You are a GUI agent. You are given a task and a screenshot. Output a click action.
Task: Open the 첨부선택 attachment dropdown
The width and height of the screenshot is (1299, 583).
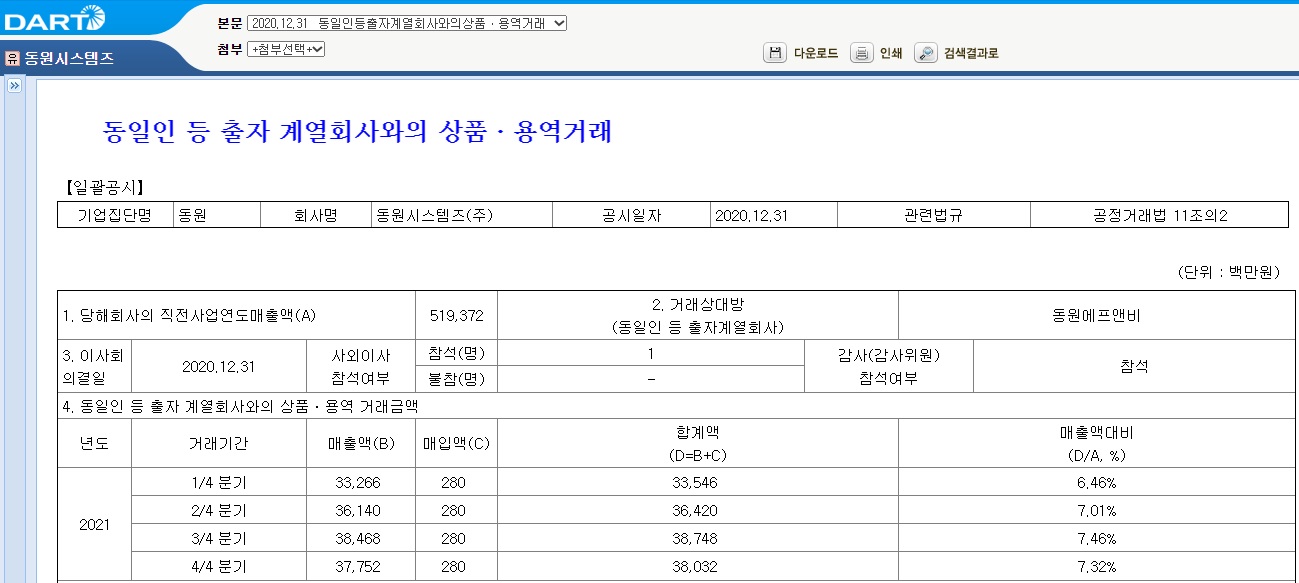pyautogui.click(x=286, y=49)
